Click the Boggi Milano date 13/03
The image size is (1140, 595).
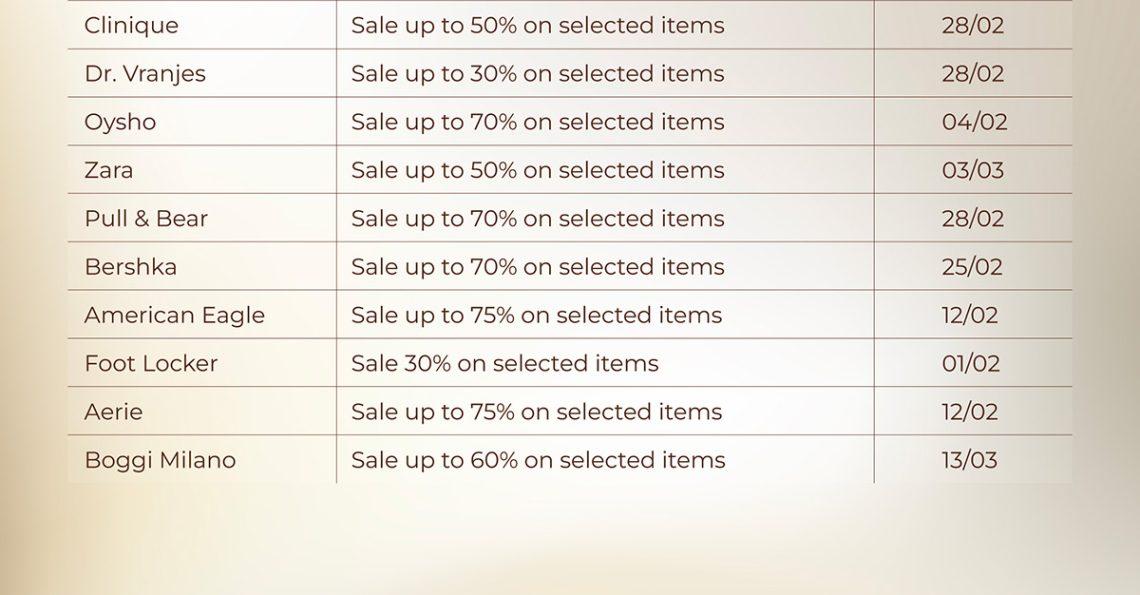(x=969, y=460)
